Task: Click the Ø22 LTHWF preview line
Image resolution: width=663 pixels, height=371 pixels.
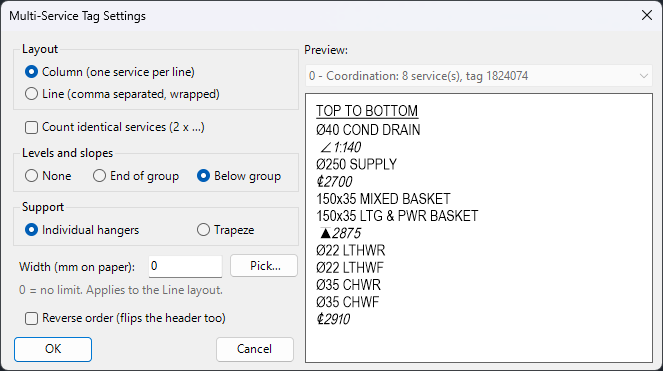Action: click(x=350, y=268)
